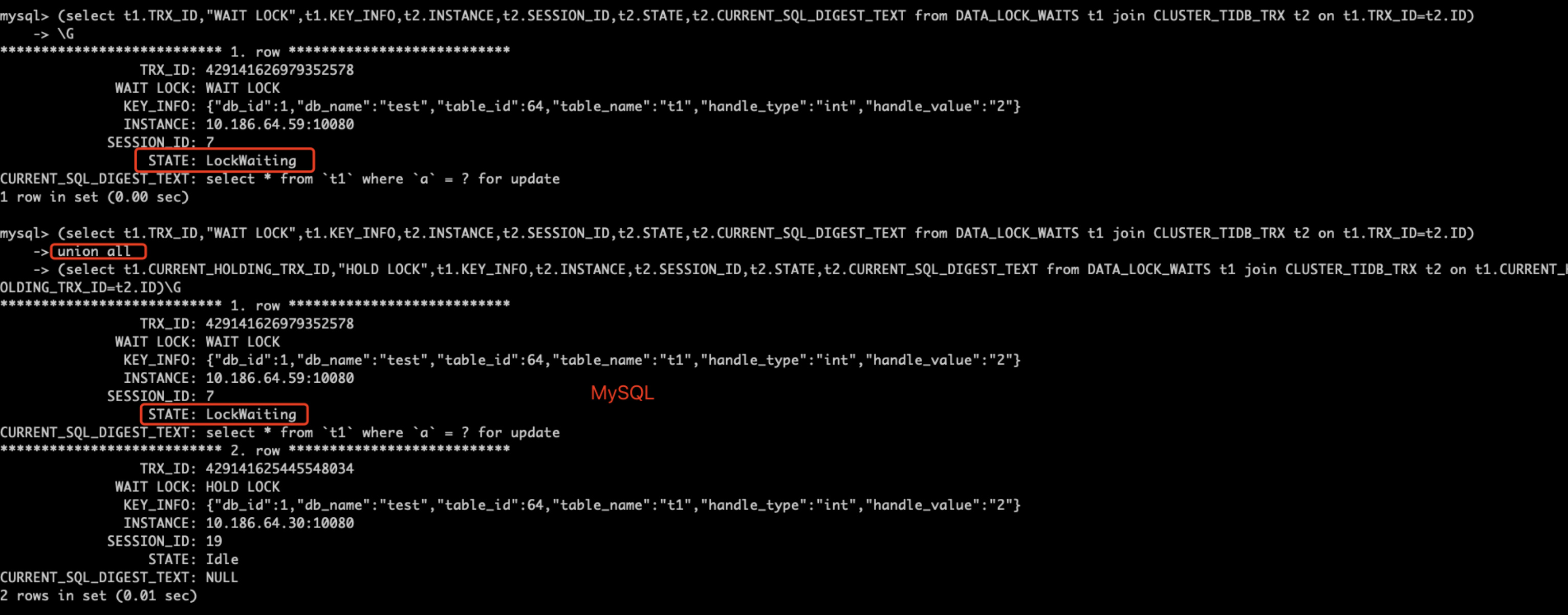This screenshot has height=615, width=1568.
Task: Click the second mysql> prompt
Action: point(25,233)
